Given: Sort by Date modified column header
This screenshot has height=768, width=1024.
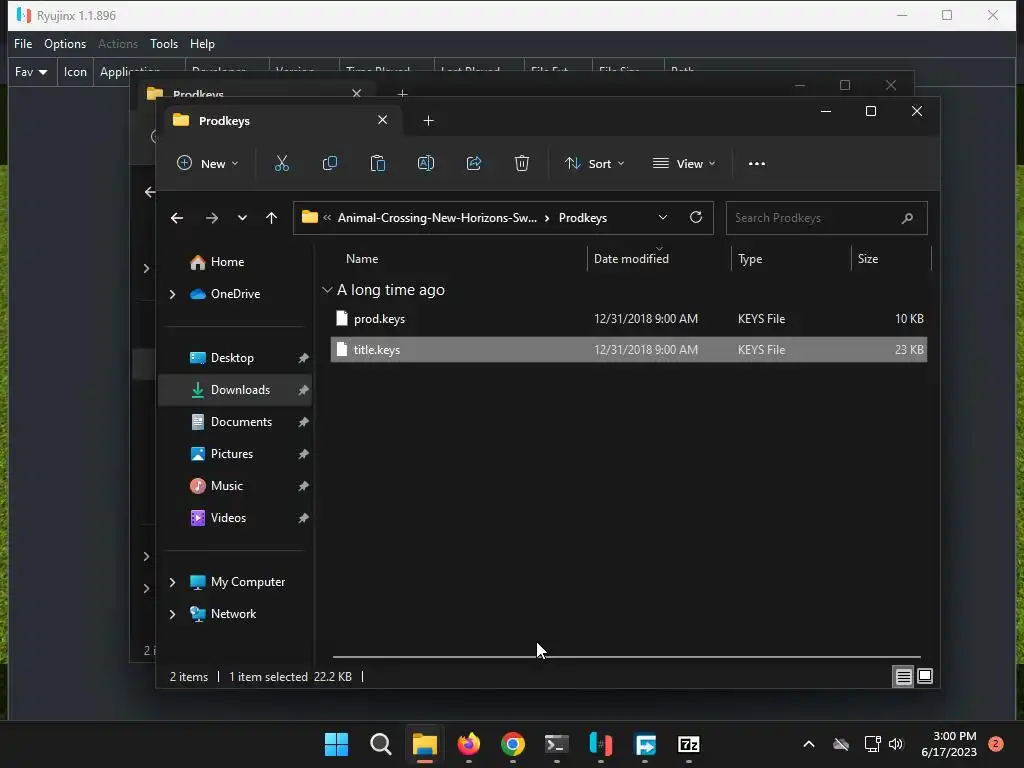Looking at the screenshot, I should pos(631,259).
